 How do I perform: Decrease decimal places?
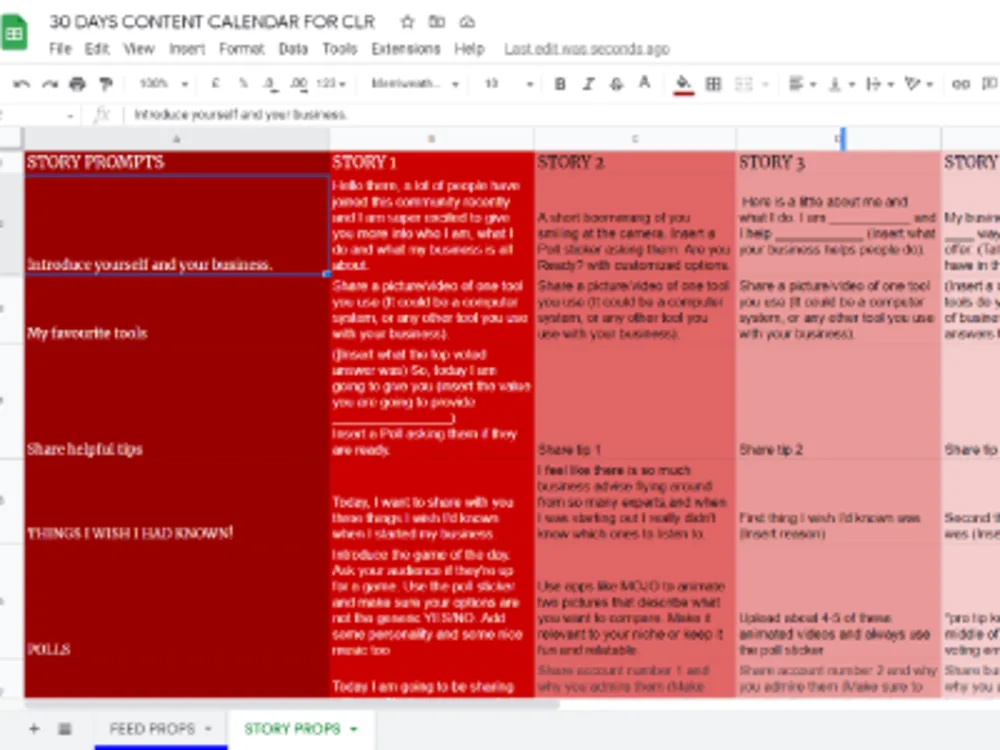pos(270,84)
